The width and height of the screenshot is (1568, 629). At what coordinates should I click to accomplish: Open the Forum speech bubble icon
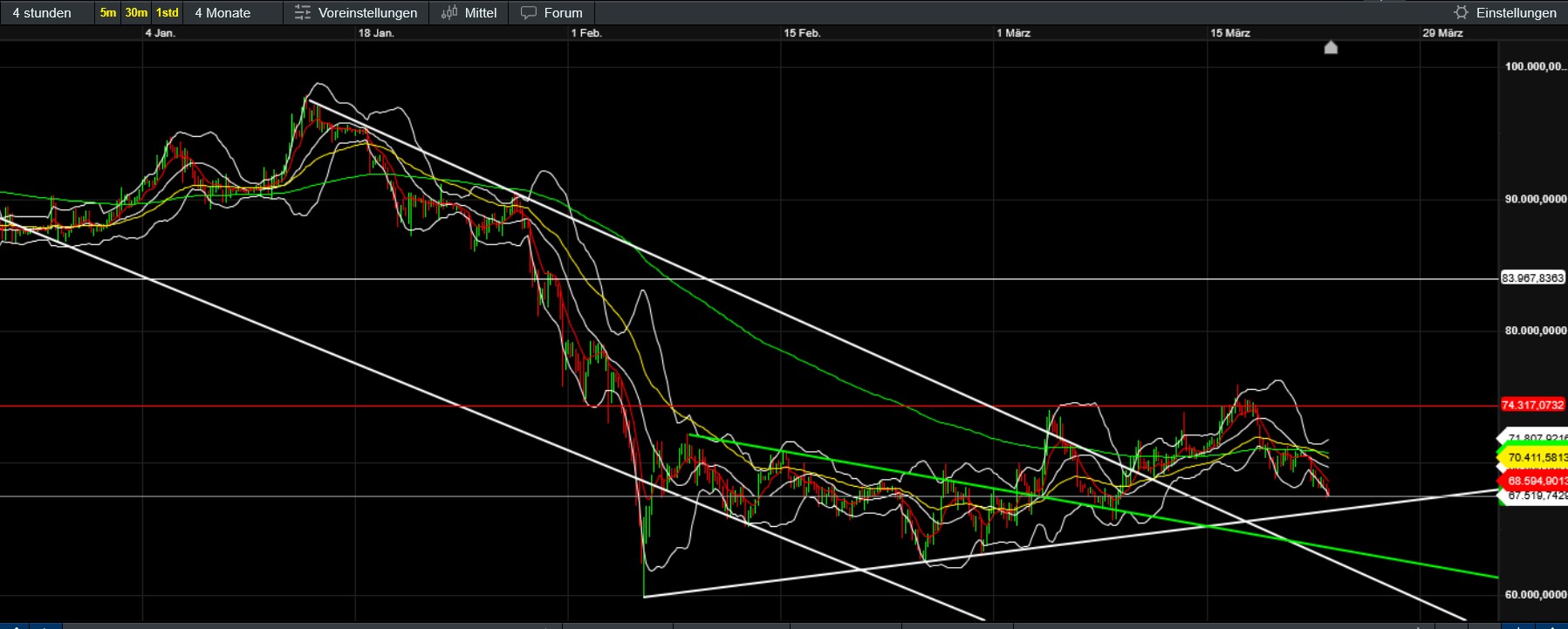point(529,13)
